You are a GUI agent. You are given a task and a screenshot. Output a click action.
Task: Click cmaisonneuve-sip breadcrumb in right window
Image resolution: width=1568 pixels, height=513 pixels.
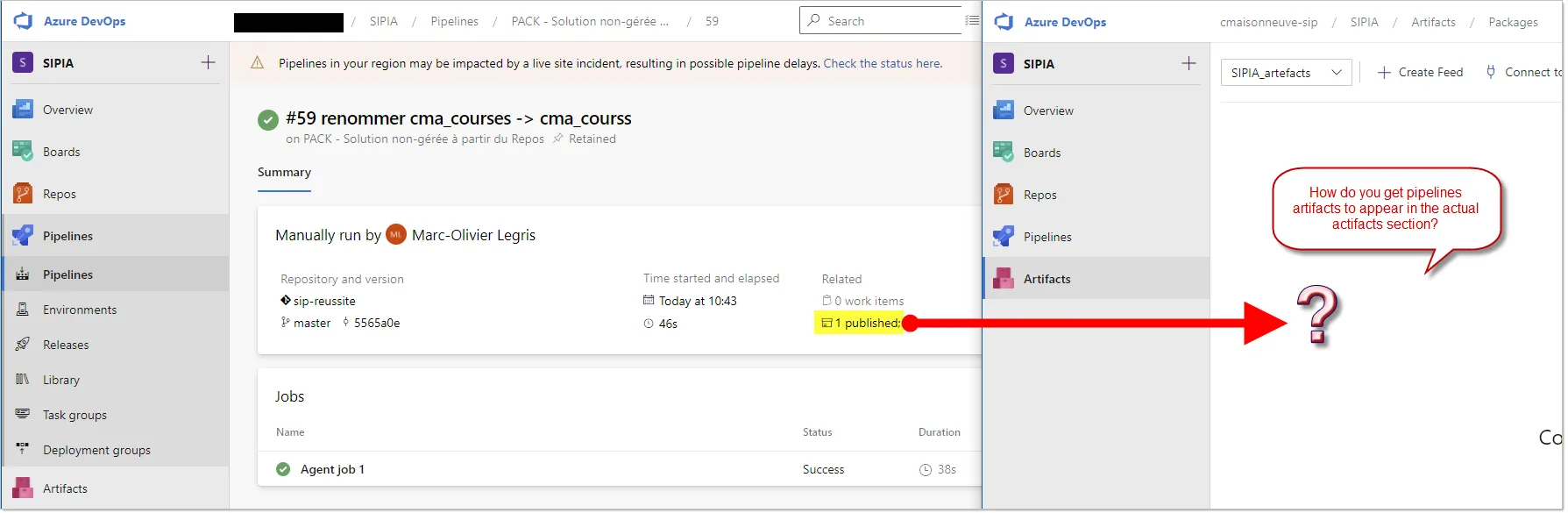pos(1268,22)
